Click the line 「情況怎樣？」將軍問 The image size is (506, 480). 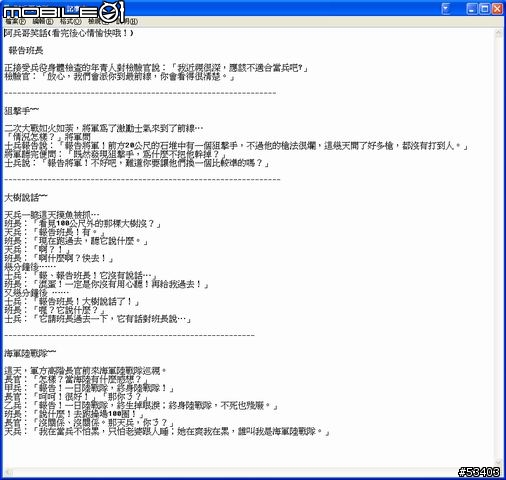(47, 137)
